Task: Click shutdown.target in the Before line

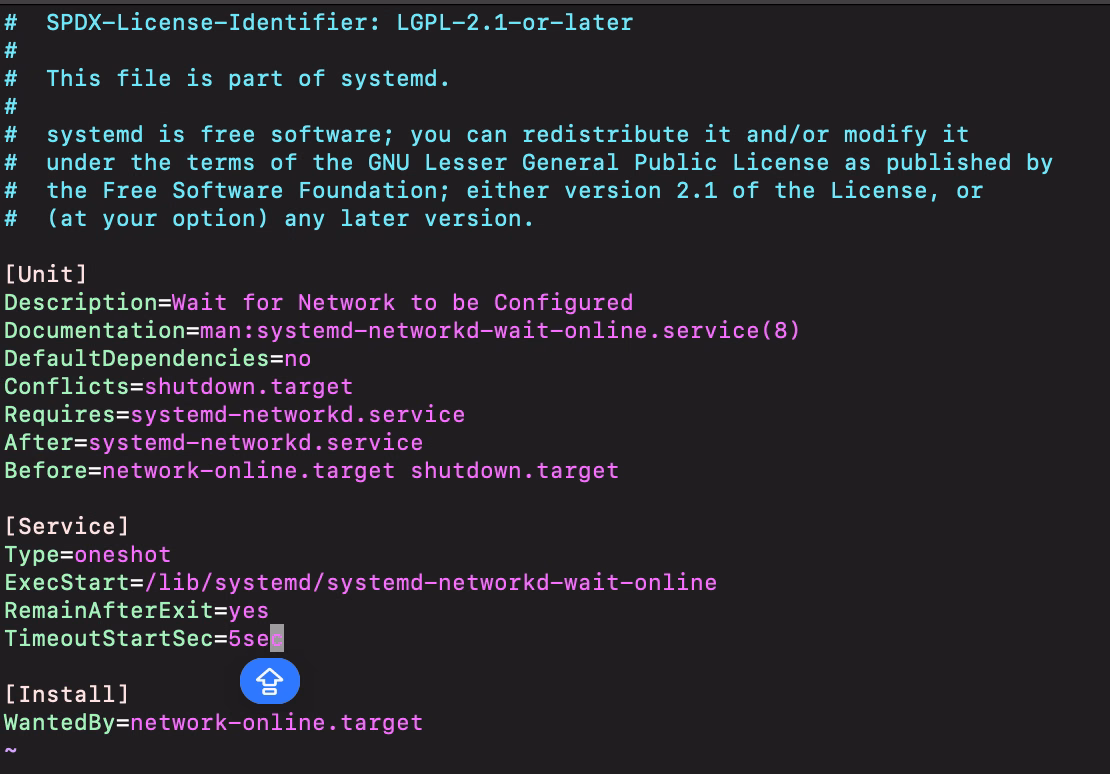Action: [515, 471]
